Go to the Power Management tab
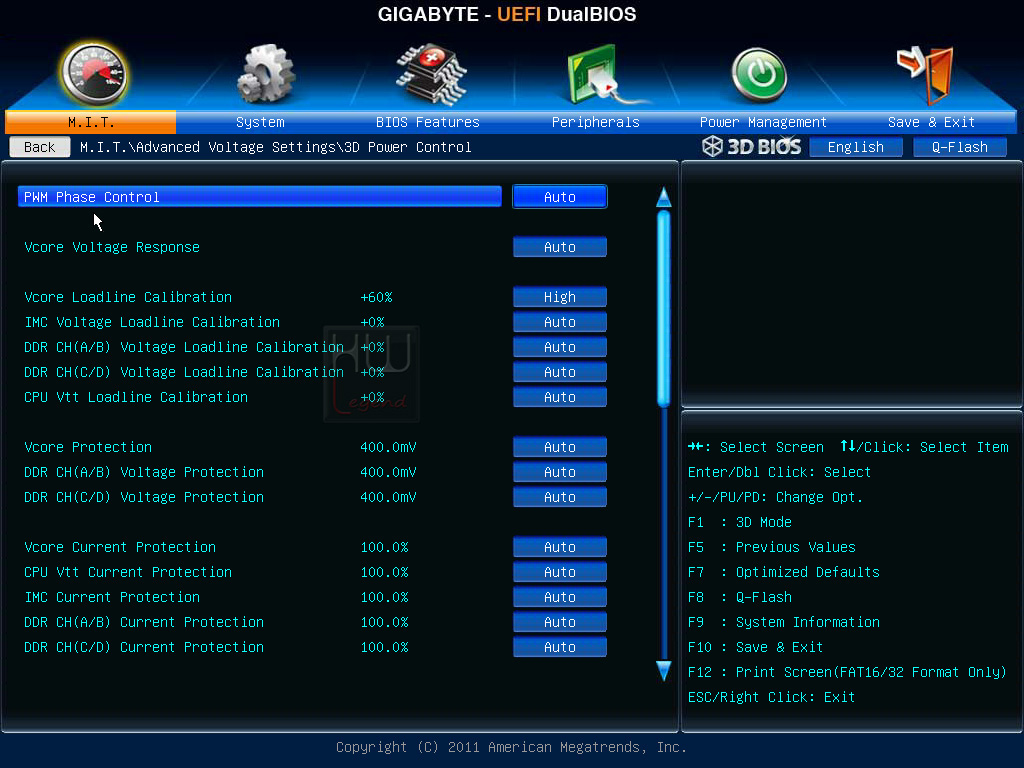 point(763,122)
